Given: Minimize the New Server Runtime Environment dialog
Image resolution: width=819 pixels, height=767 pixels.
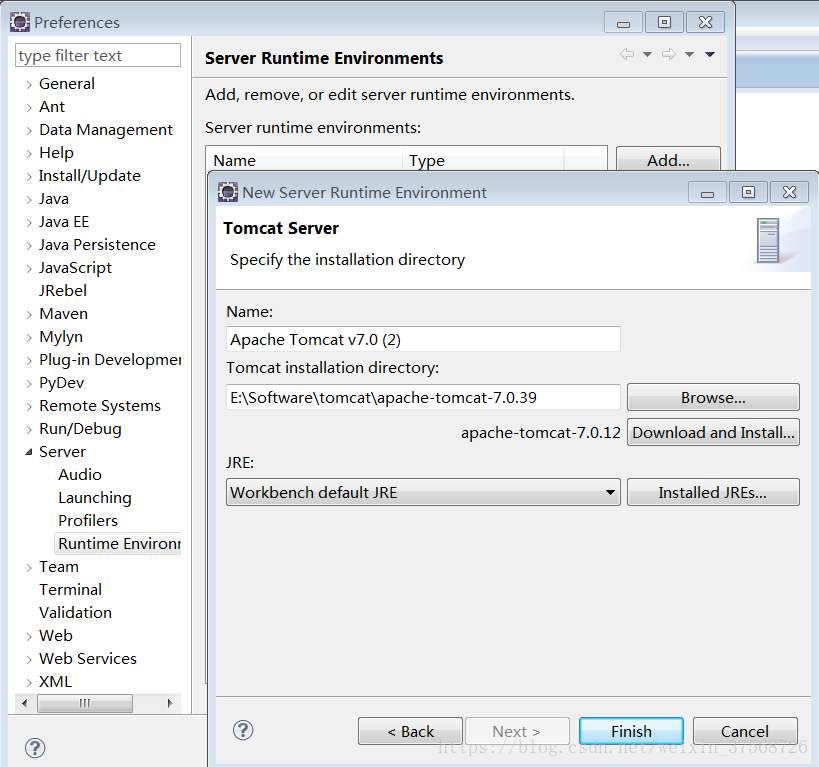Looking at the screenshot, I should 707,192.
